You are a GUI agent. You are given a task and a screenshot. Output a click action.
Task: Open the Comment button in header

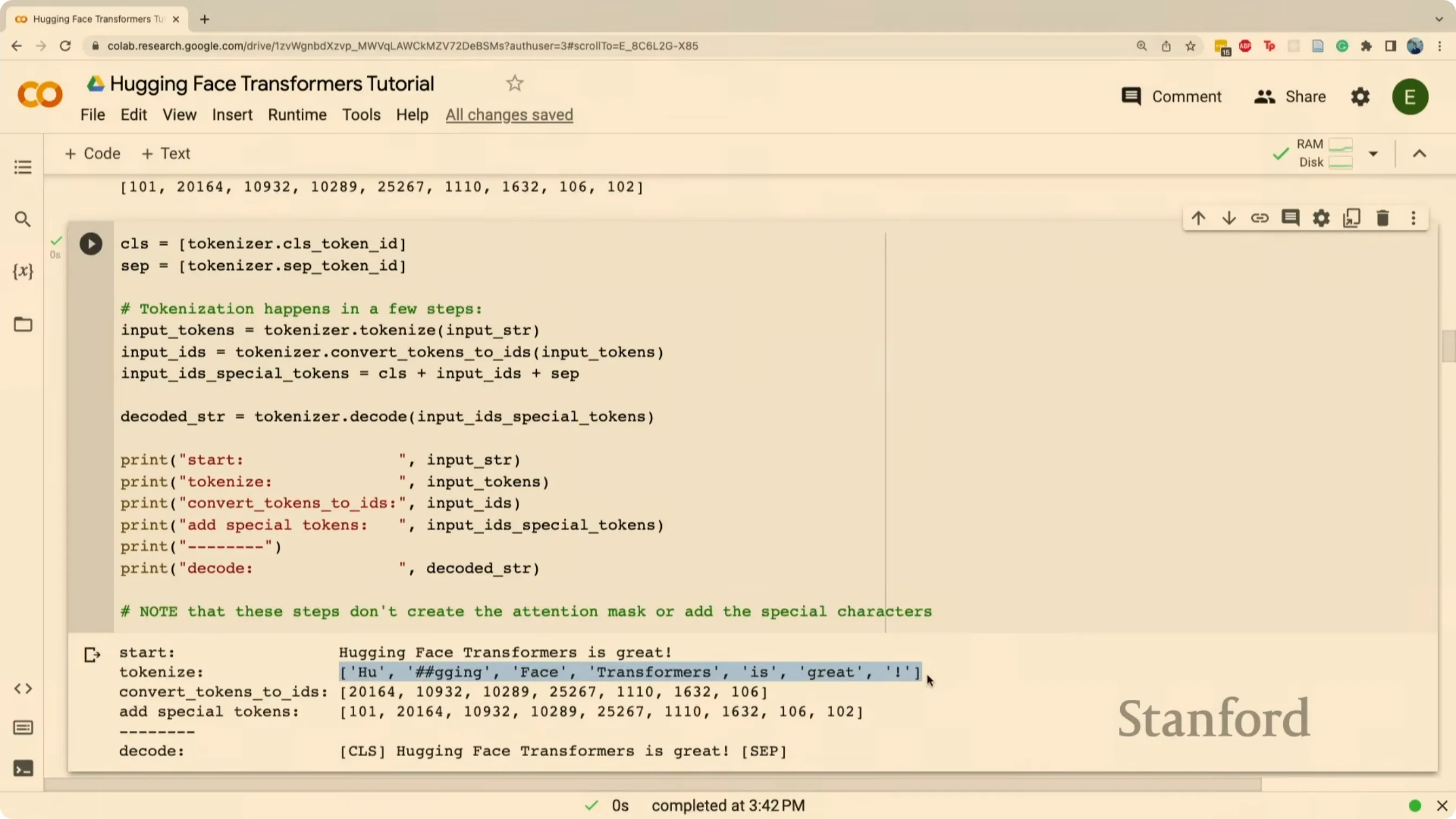[x=1172, y=96]
